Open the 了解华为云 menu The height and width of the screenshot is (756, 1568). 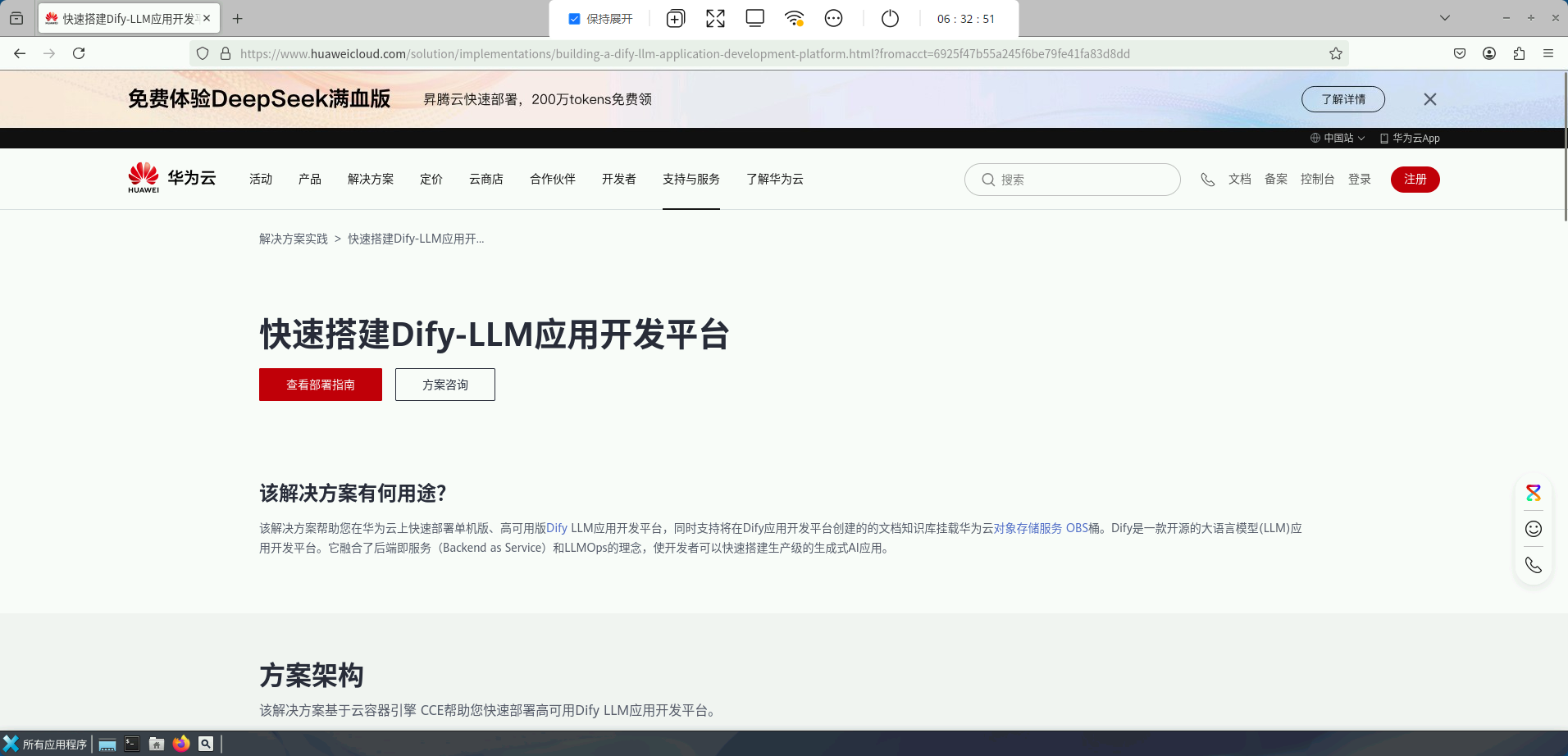click(775, 179)
